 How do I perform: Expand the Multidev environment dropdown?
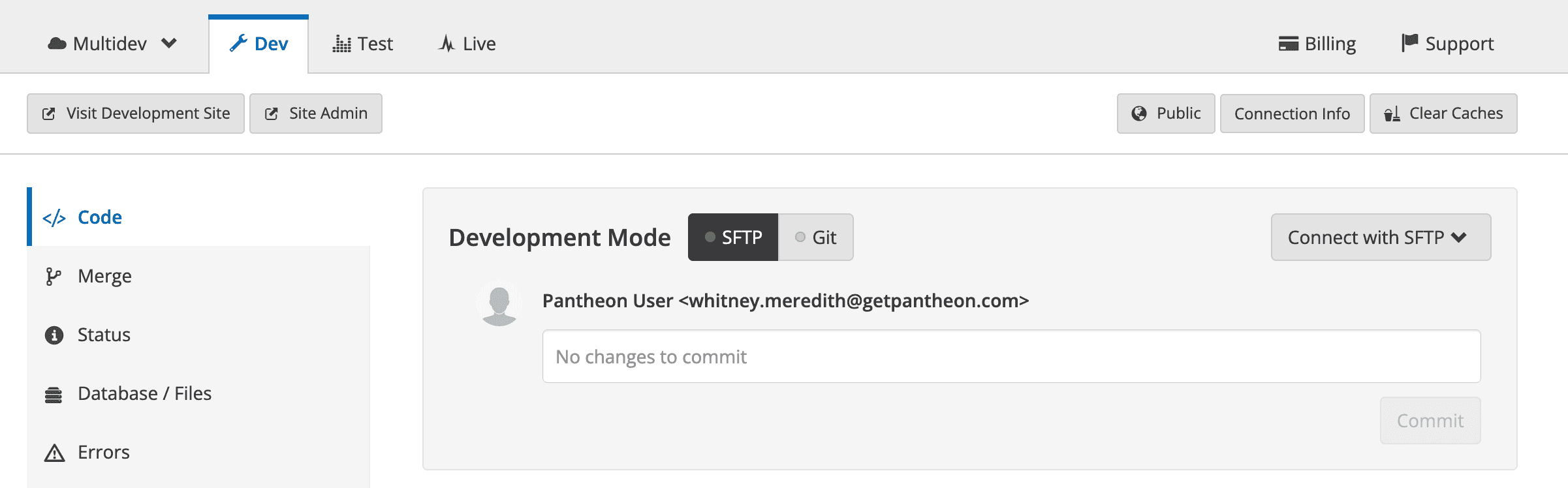click(x=169, y=42)
